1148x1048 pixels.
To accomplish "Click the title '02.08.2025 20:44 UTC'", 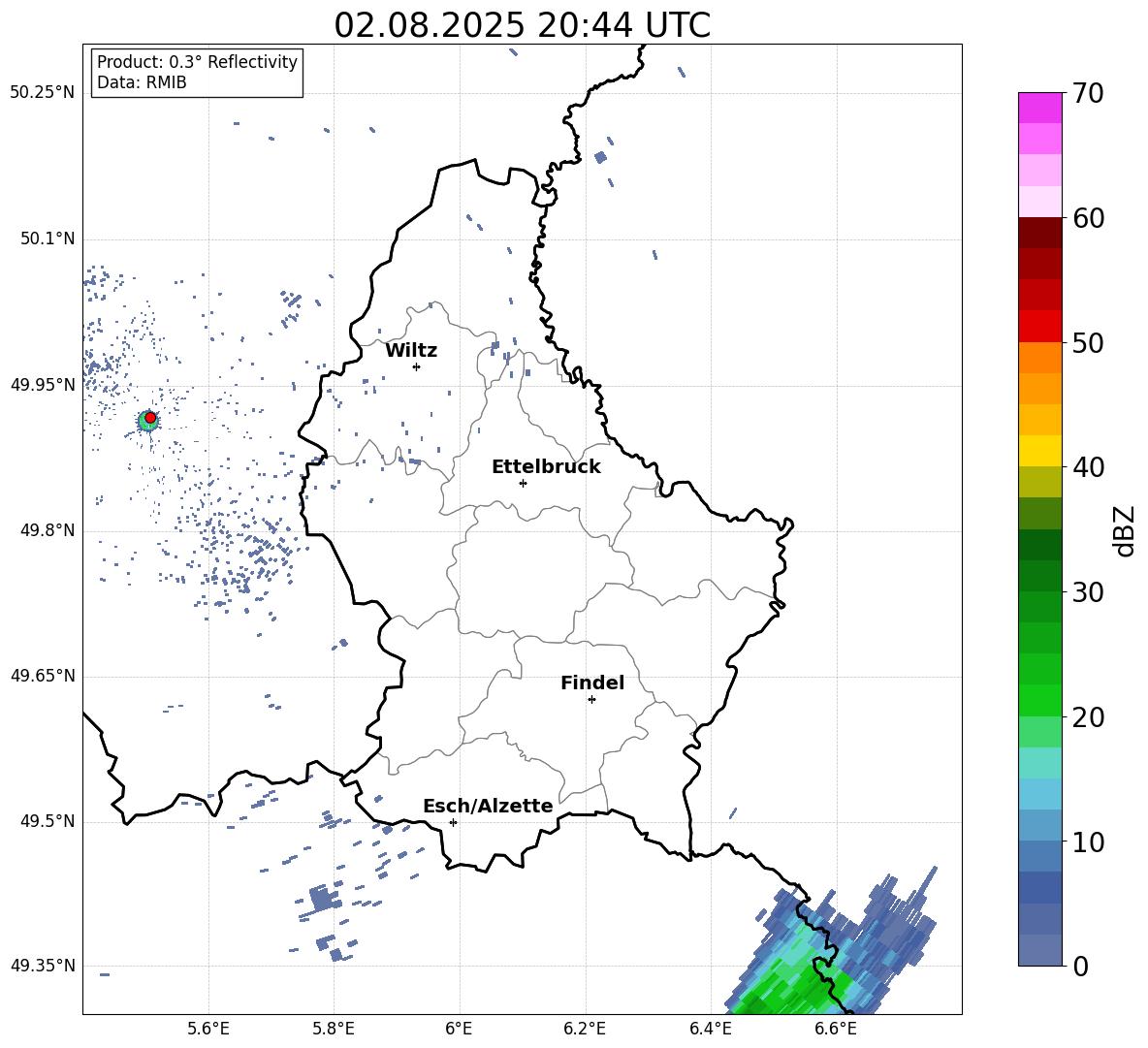I will point(522,25).
